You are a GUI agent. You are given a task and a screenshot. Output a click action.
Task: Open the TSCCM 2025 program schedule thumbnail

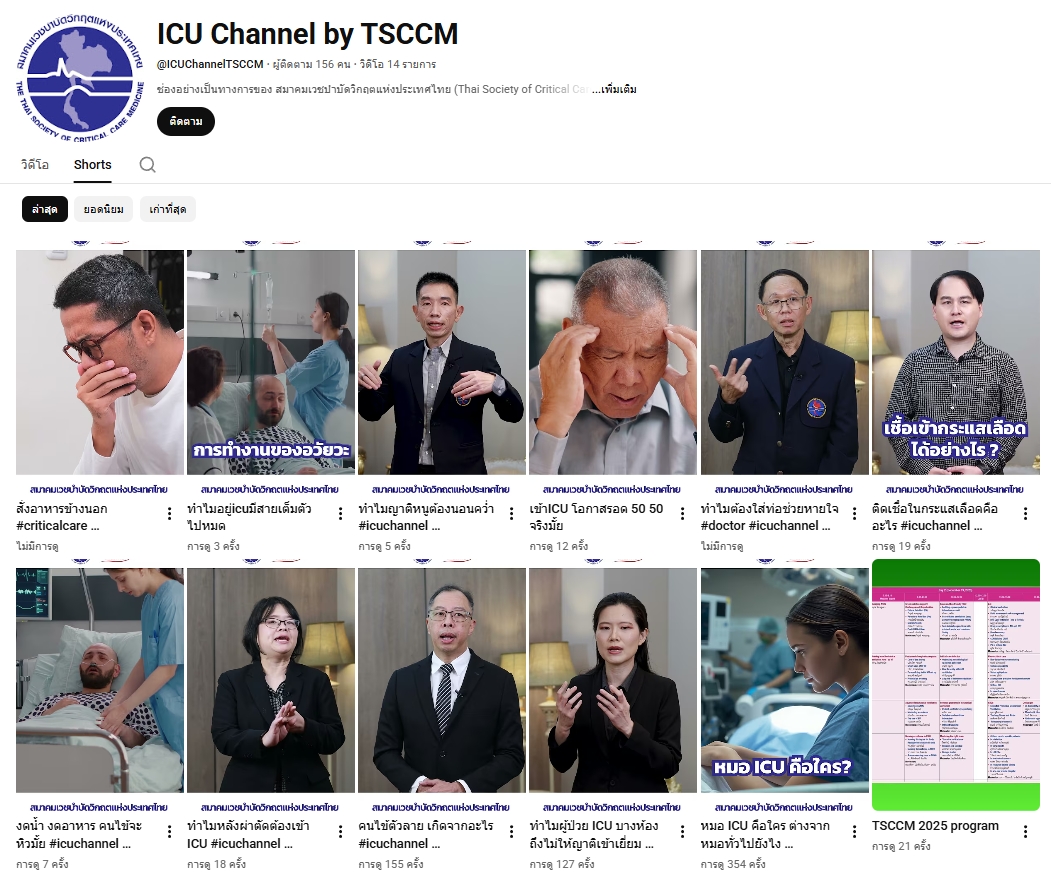pos(956,685)
